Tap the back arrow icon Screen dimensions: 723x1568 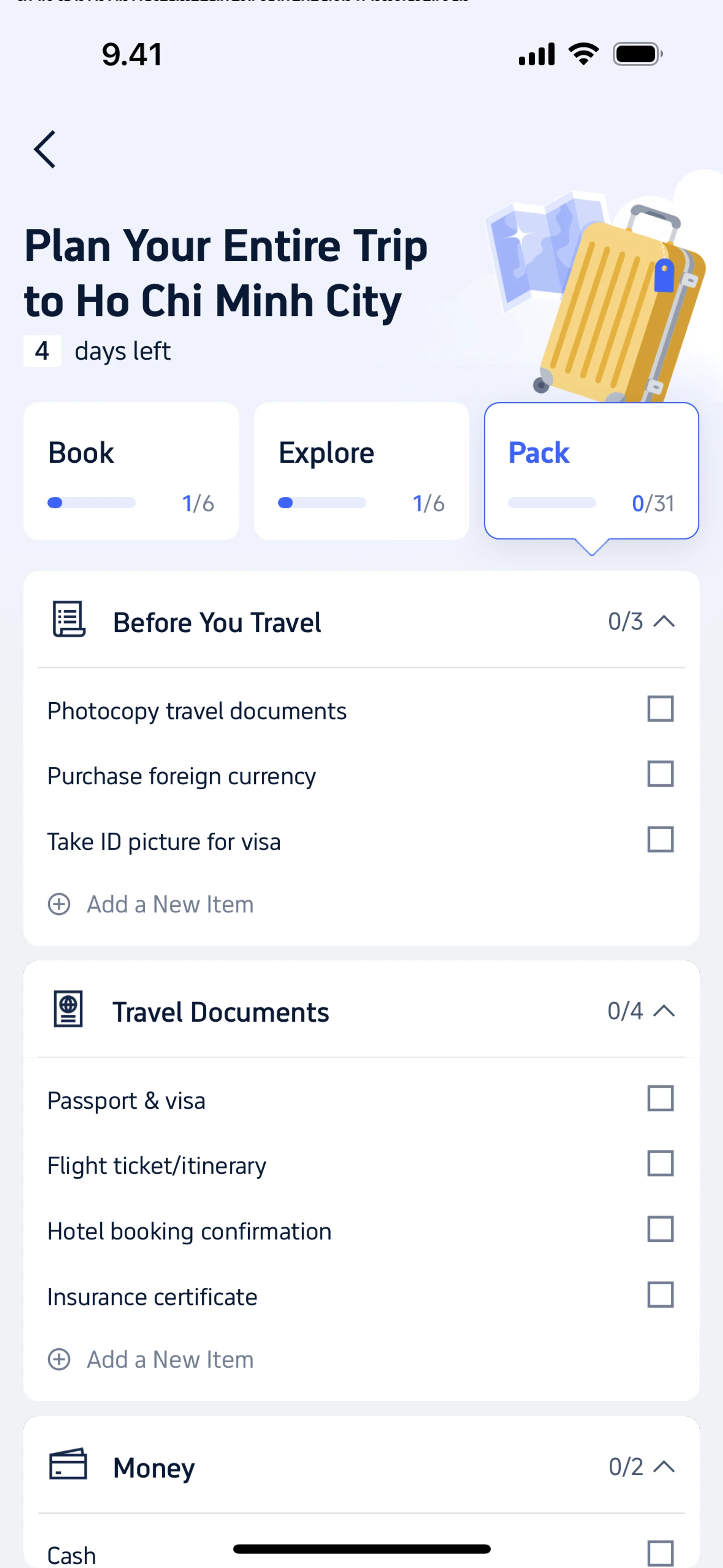click(45, 149)
